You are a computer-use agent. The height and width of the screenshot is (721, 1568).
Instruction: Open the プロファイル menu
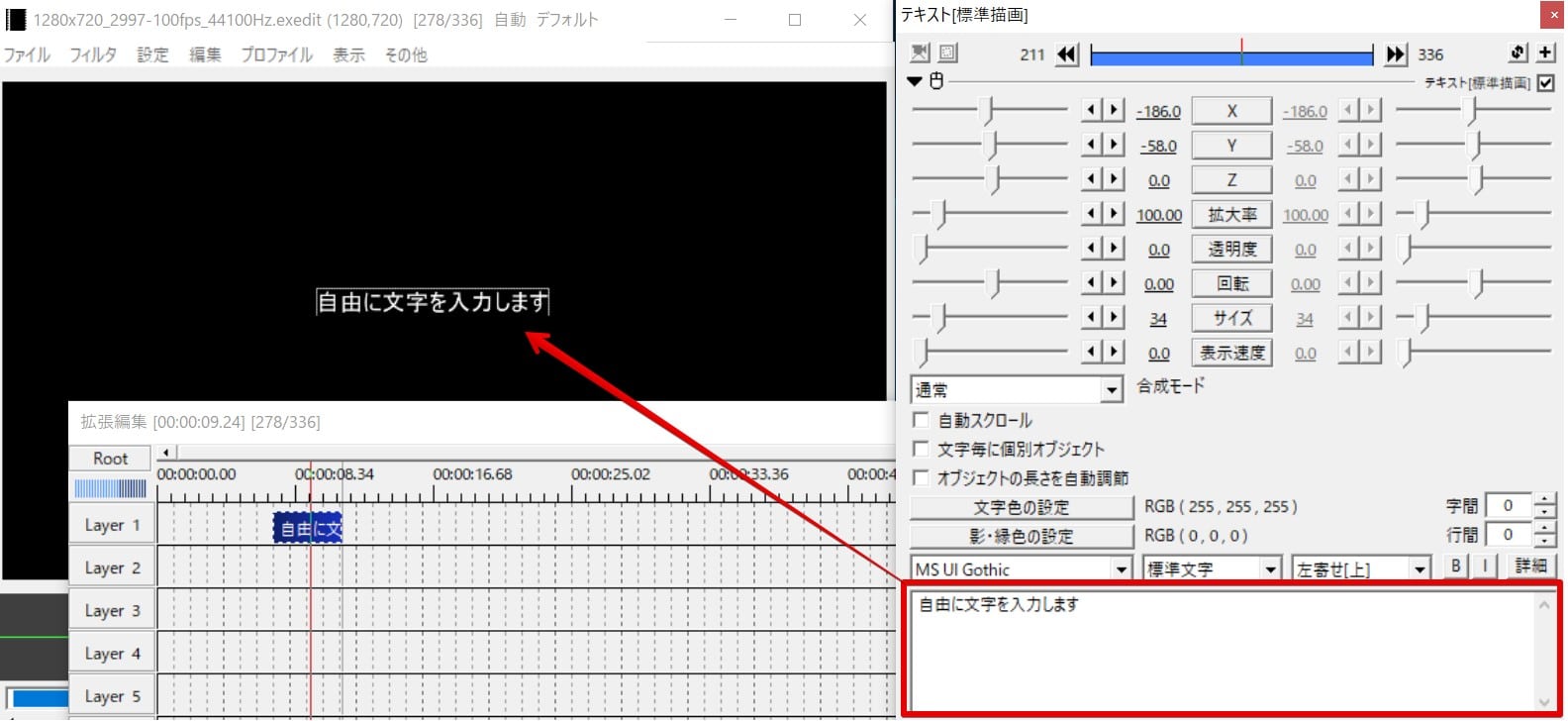click(x=277, y=54)
